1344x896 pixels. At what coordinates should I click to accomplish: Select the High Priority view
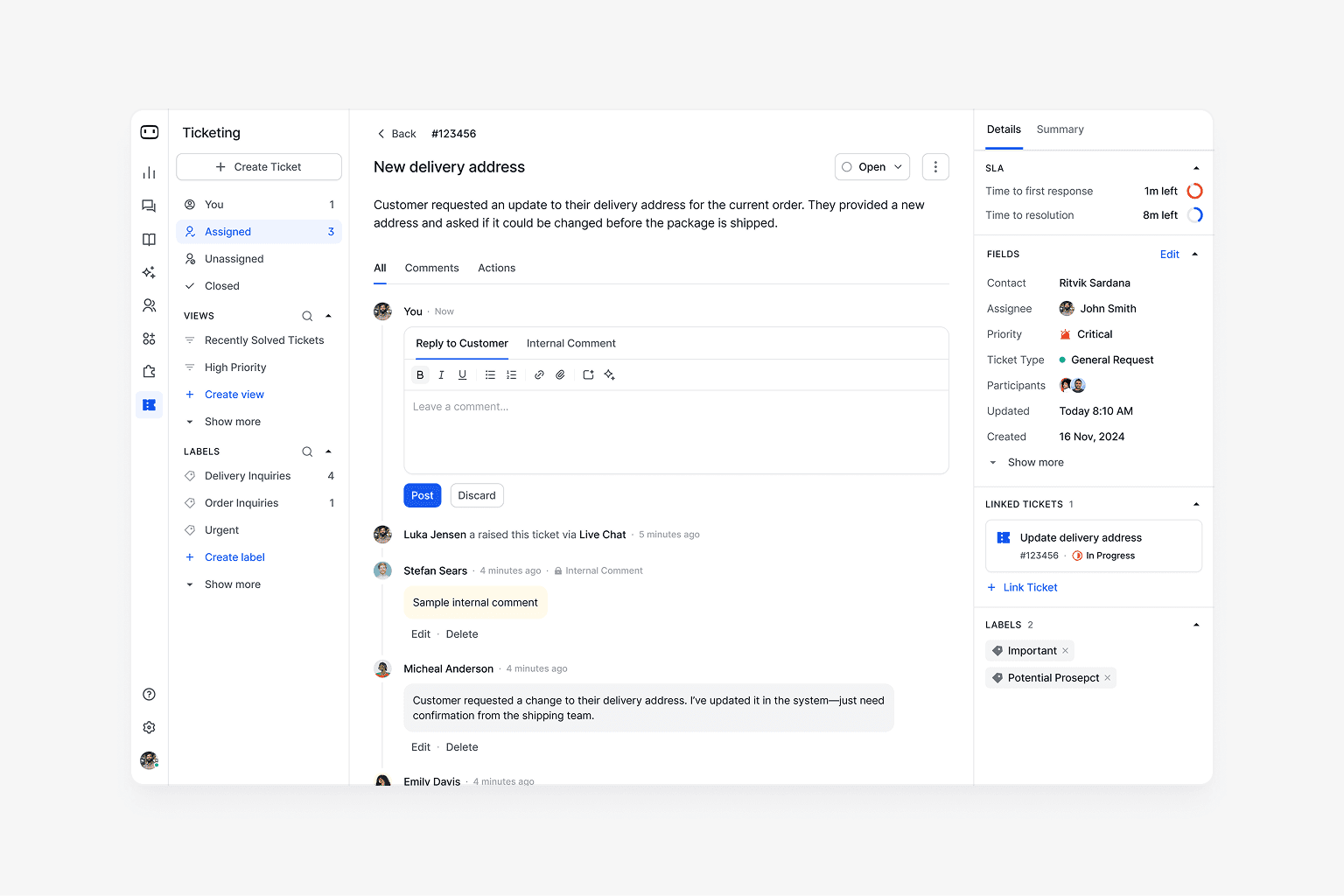pyautogui.click(x=259, y=367)
